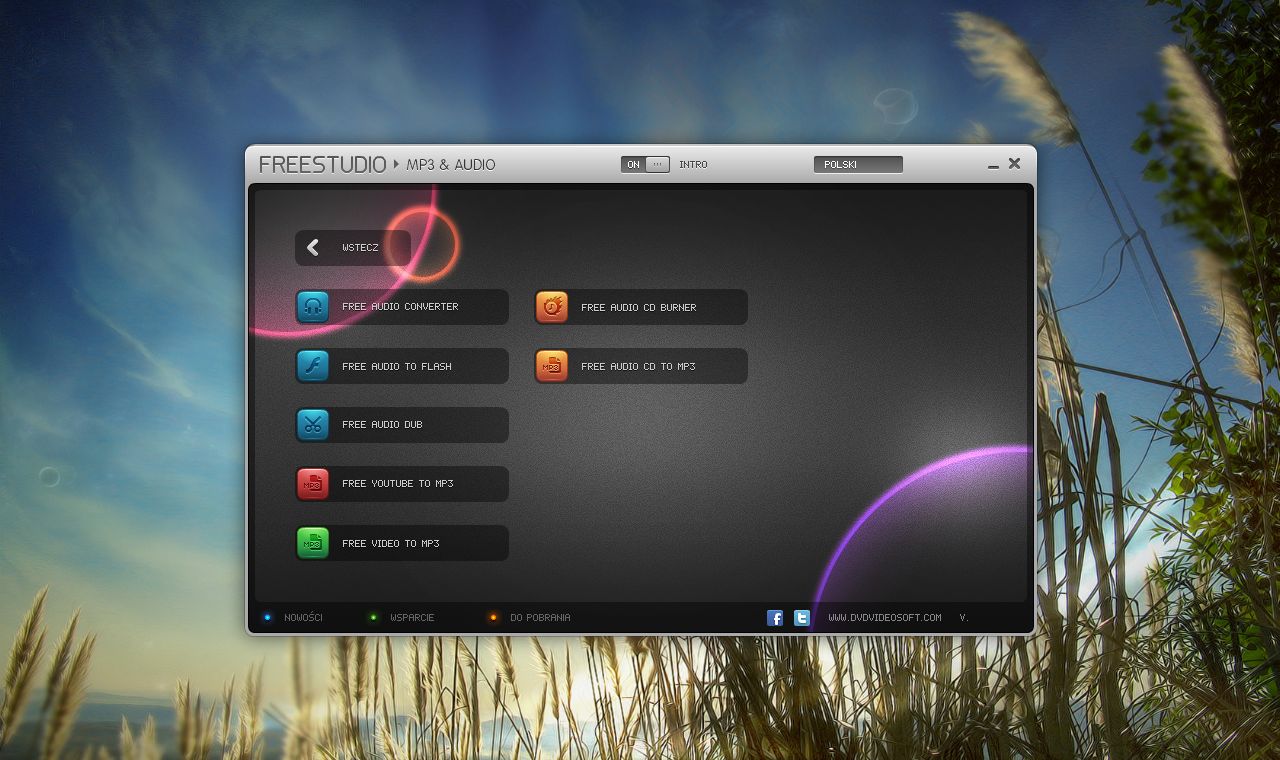This screenshot has width=1280, height=760.
Task: Launch Free Video to MP3 via its label
Action: 391,544
